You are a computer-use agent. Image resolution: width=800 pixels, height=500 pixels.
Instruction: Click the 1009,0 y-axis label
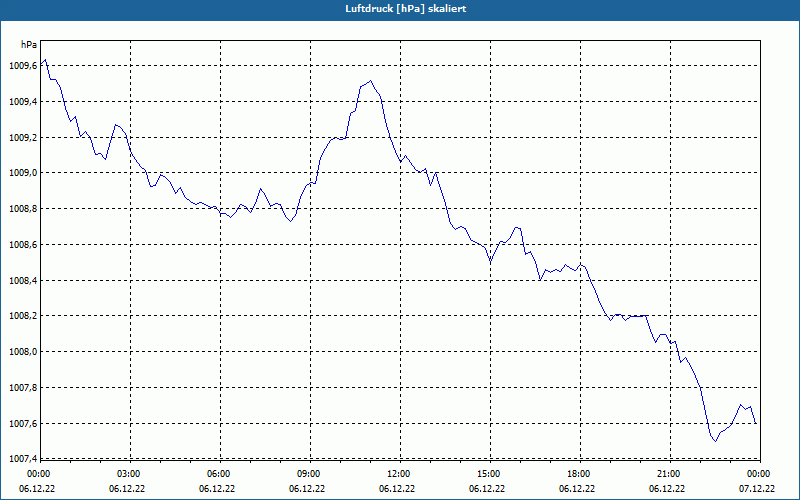(23, 173)
